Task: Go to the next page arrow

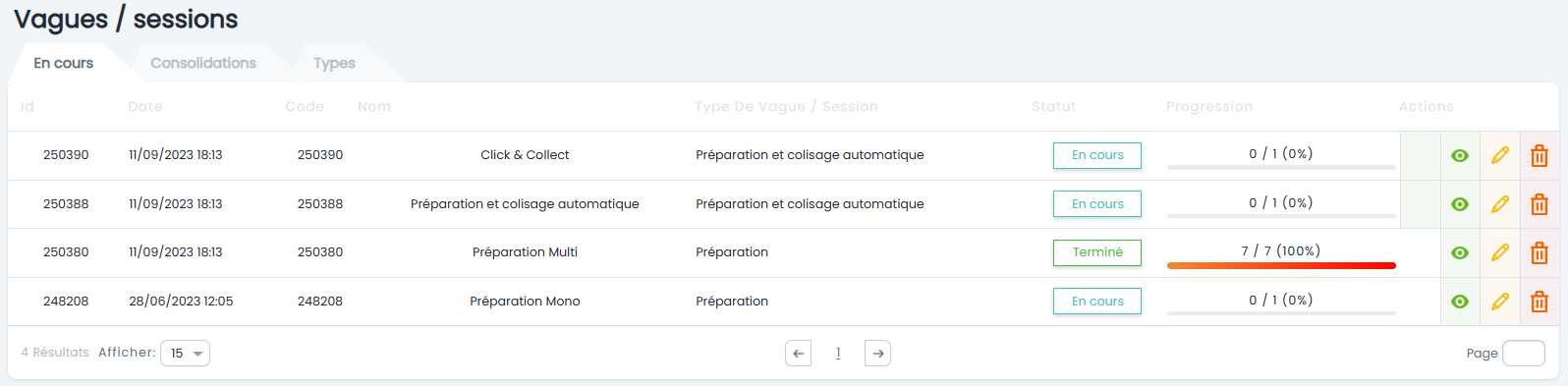Action: pyautogui.click(x=877, y=354)
